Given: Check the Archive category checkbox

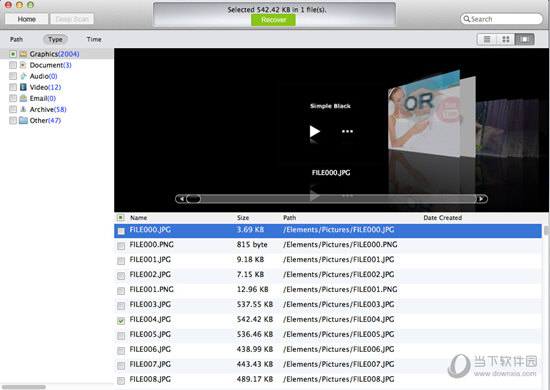Looking at the screenshot, I should click(x=13, y=109).
